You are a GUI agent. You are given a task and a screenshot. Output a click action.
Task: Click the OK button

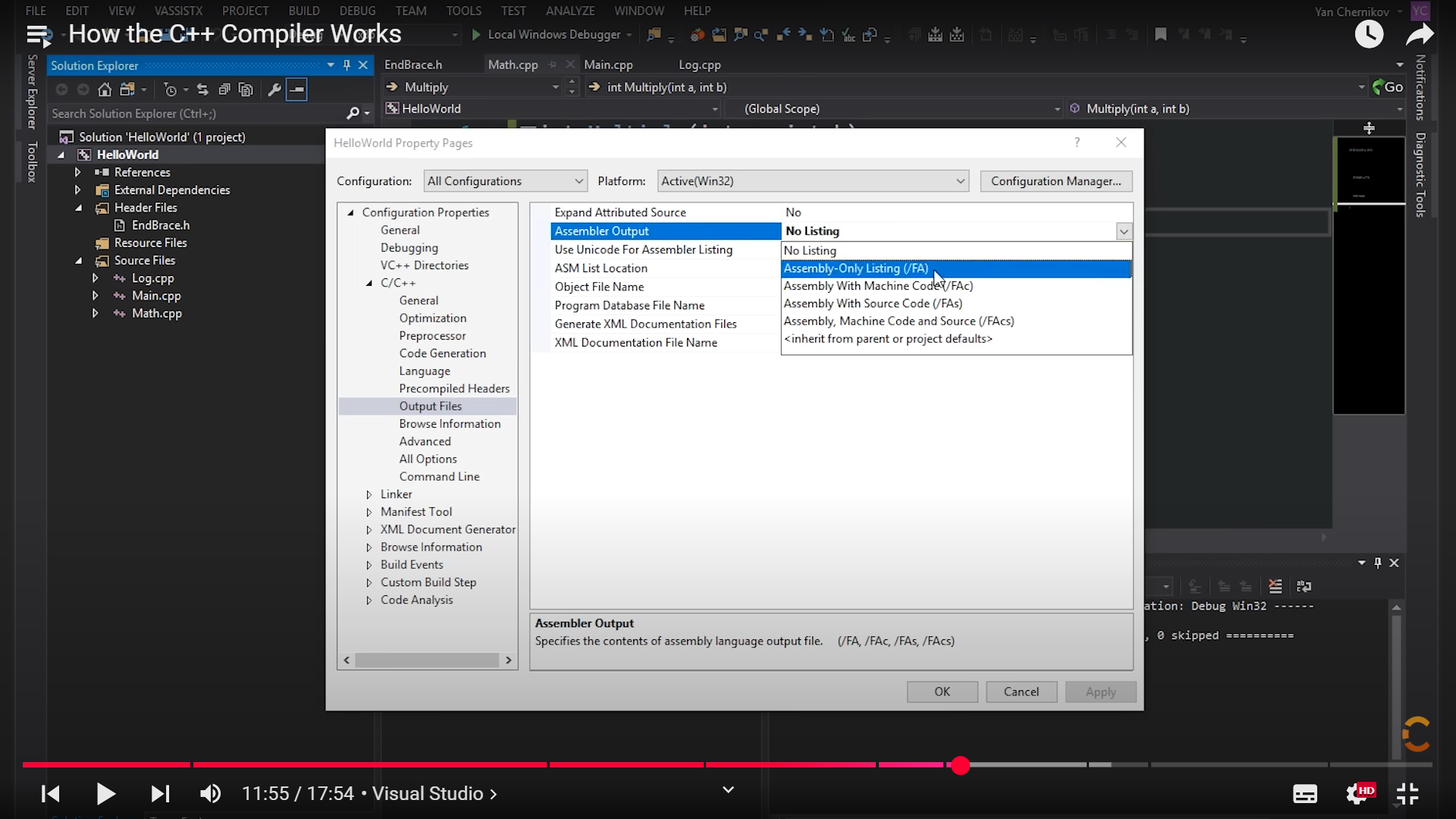(x=942, y=692)
